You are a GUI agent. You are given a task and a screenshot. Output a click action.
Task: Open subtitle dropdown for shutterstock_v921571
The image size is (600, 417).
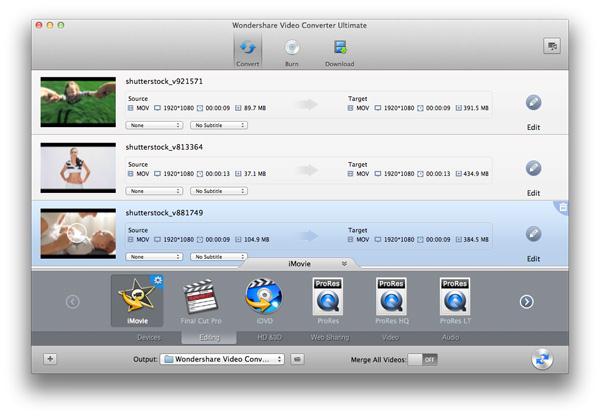tap(219, 125)
